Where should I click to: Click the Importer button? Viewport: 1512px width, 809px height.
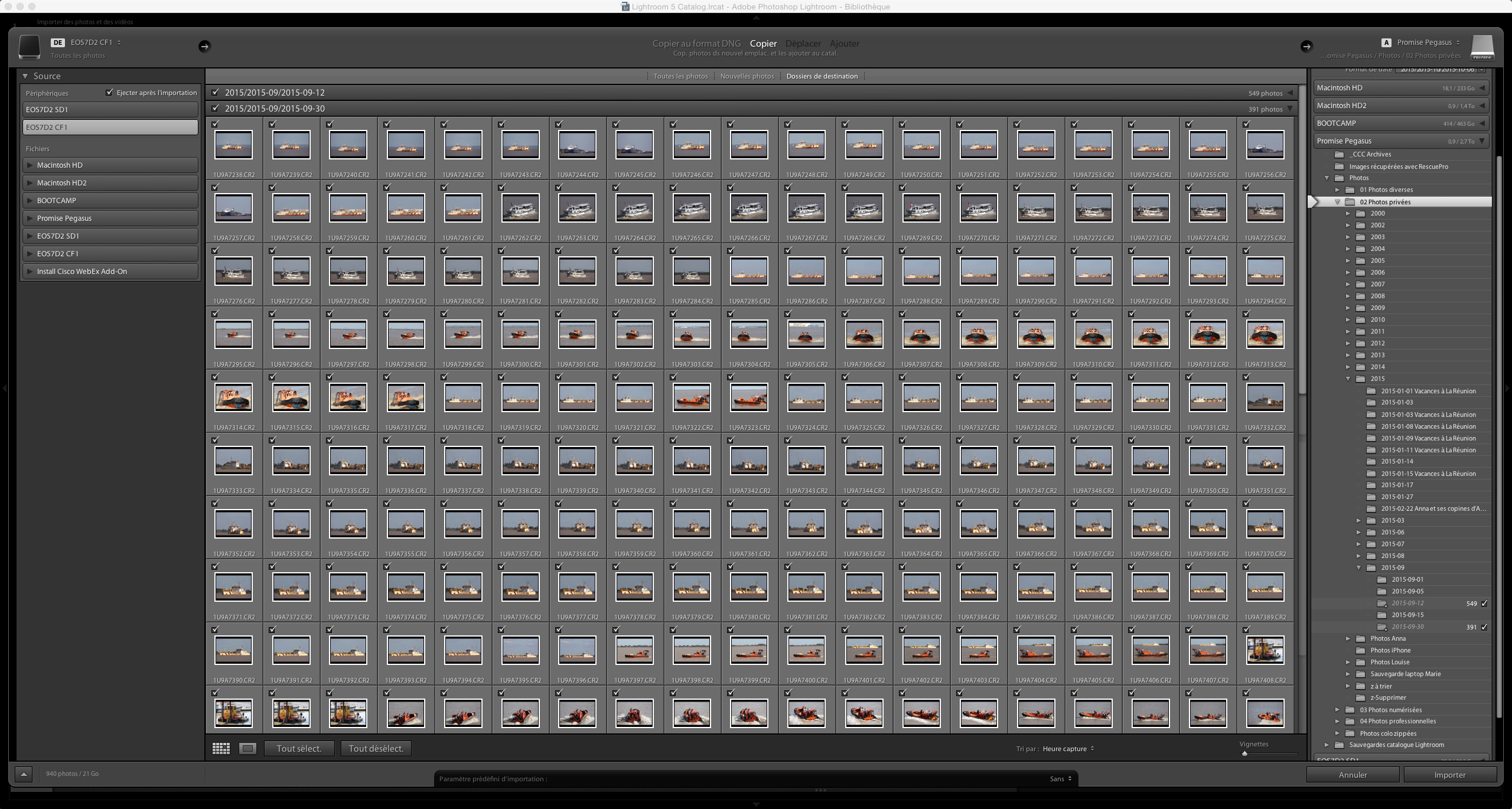pyautogui.click(x=1450, y=775)
